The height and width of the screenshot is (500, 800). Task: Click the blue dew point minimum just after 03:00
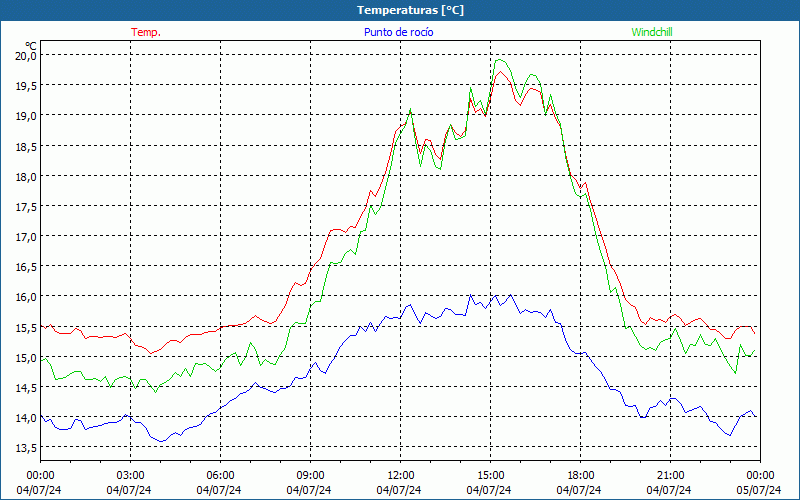click(162, 441)
